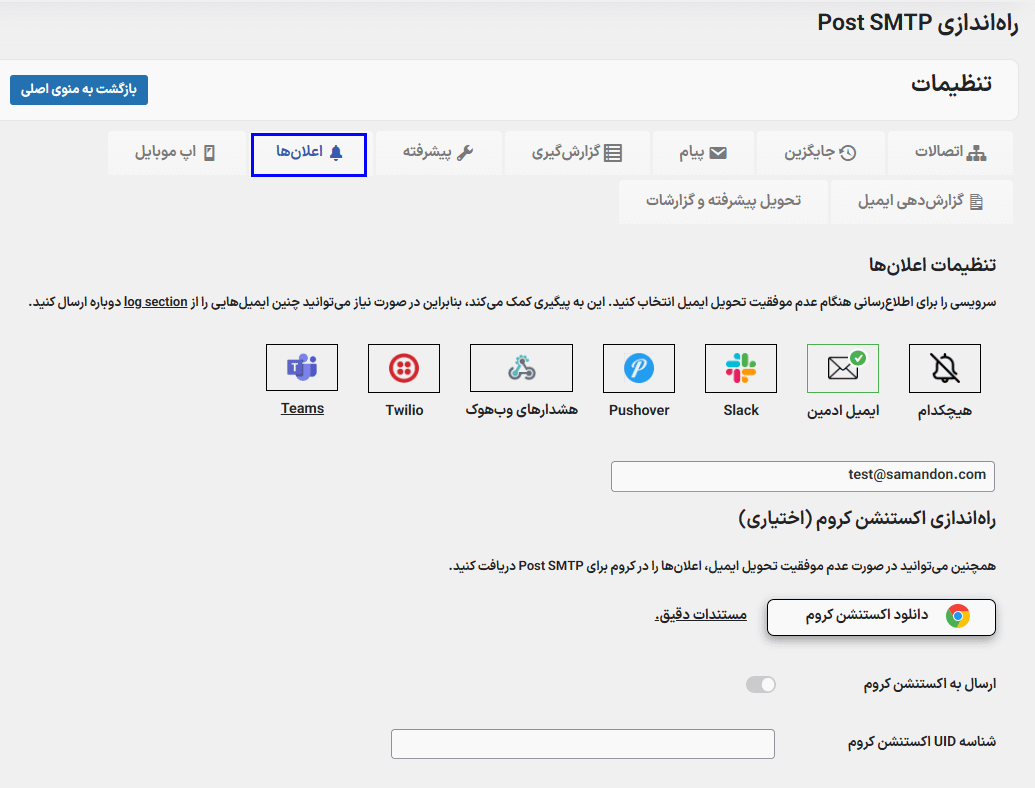
Task: Click the مستندات دقیق documentation link
Action: 702,614
